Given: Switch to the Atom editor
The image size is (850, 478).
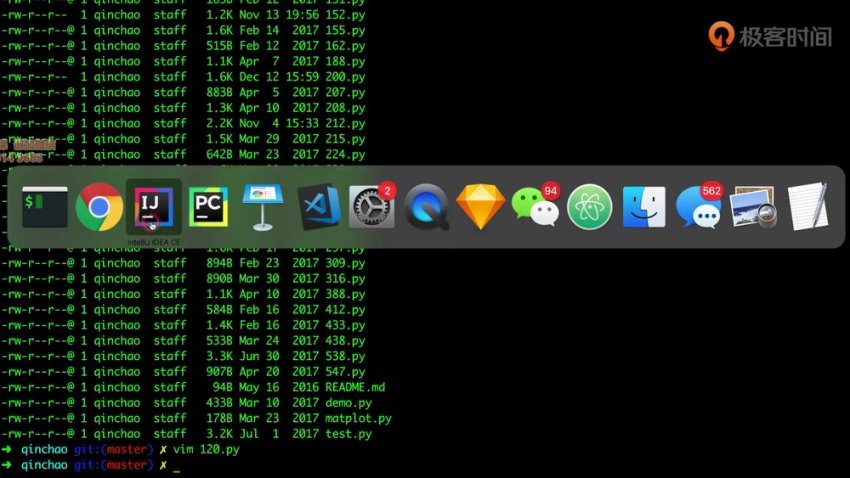Looking at the screenshot, I should [x=590, y=207].
